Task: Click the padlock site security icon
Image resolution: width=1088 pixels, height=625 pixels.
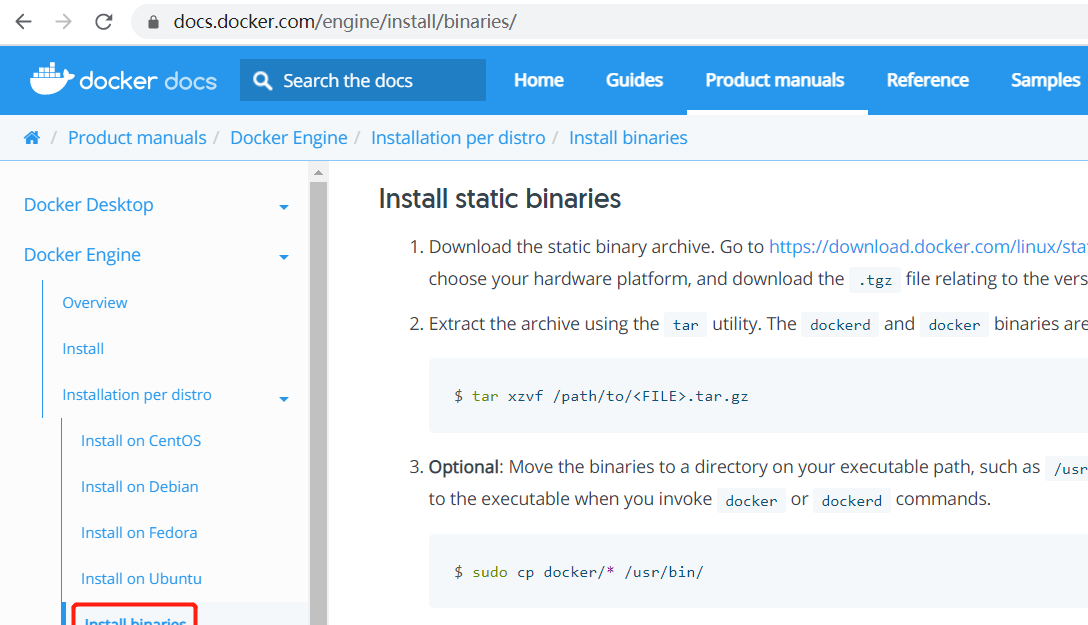Action: point(153,22)
